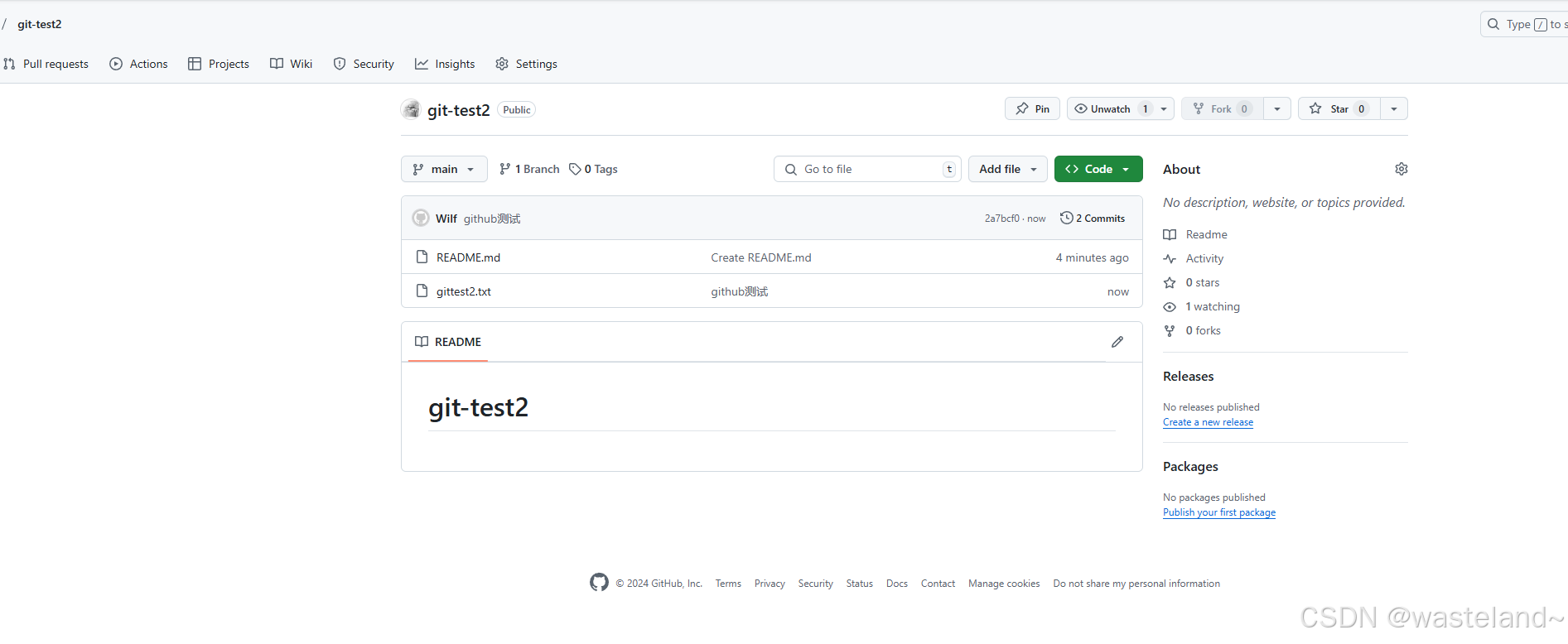Viewport: 1568px width, 644px height.
Task: Open the Privacy footer link
Action: tap(770, 584)
